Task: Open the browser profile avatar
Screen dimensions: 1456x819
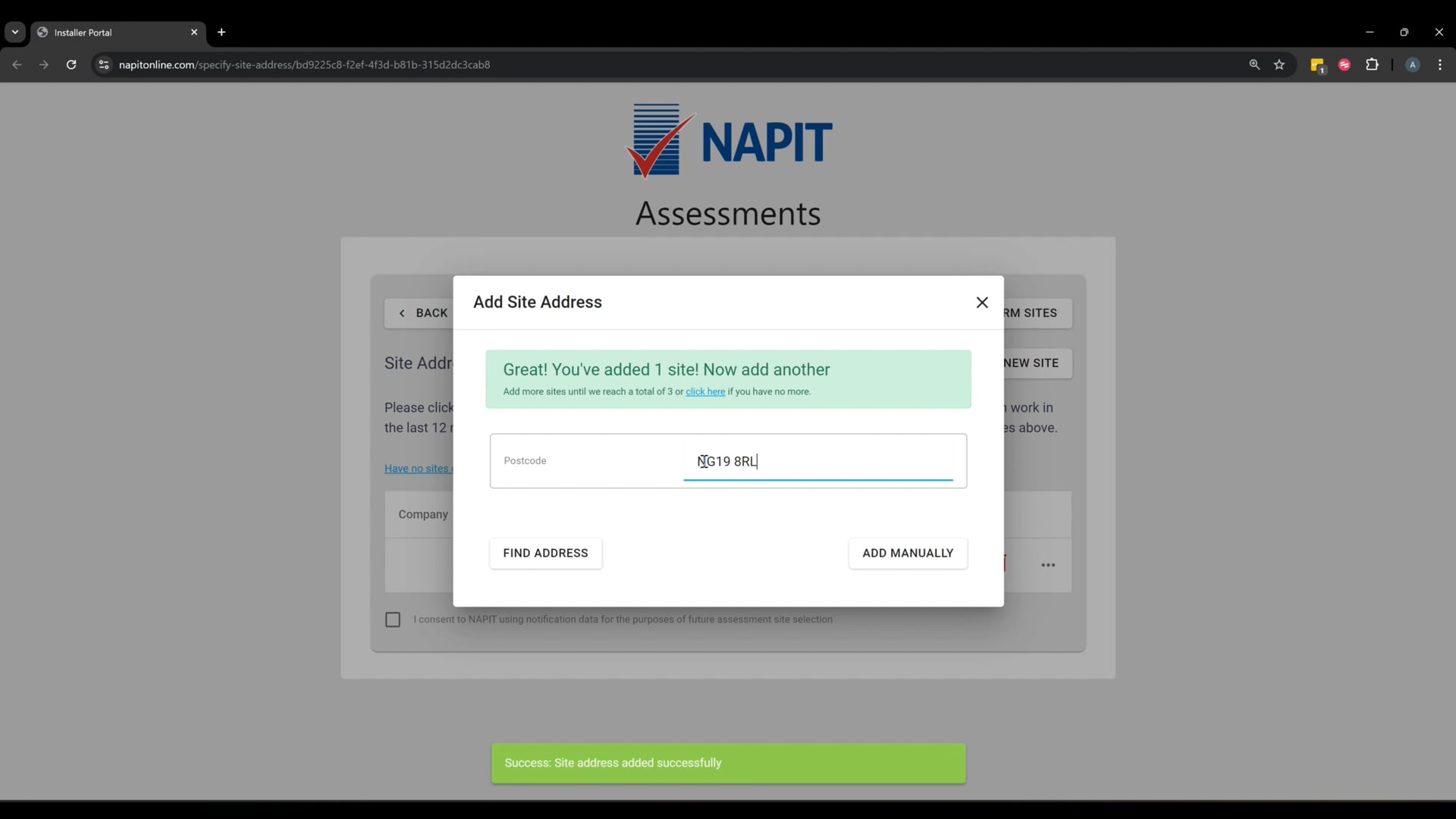Action: (x=1412, y=65)
